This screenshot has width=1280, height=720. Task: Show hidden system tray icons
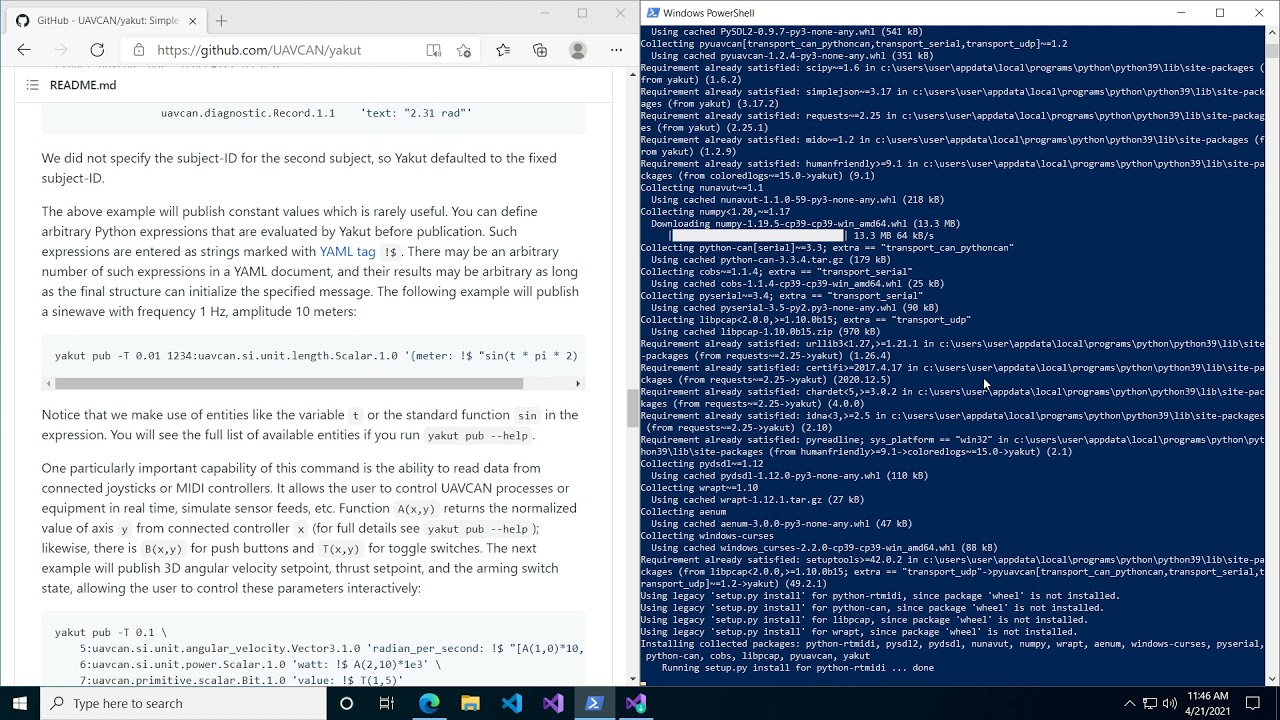(x=1130, y=703)
